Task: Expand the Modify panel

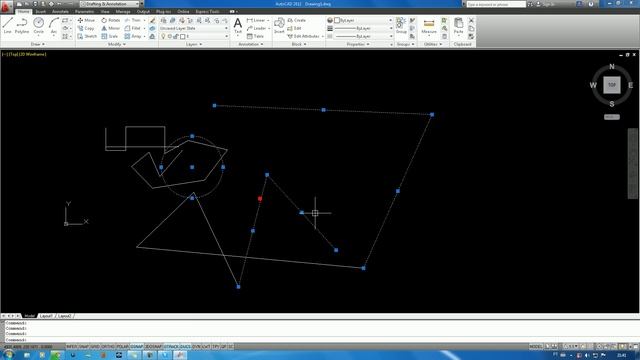Action: click(x=117, y=44)
